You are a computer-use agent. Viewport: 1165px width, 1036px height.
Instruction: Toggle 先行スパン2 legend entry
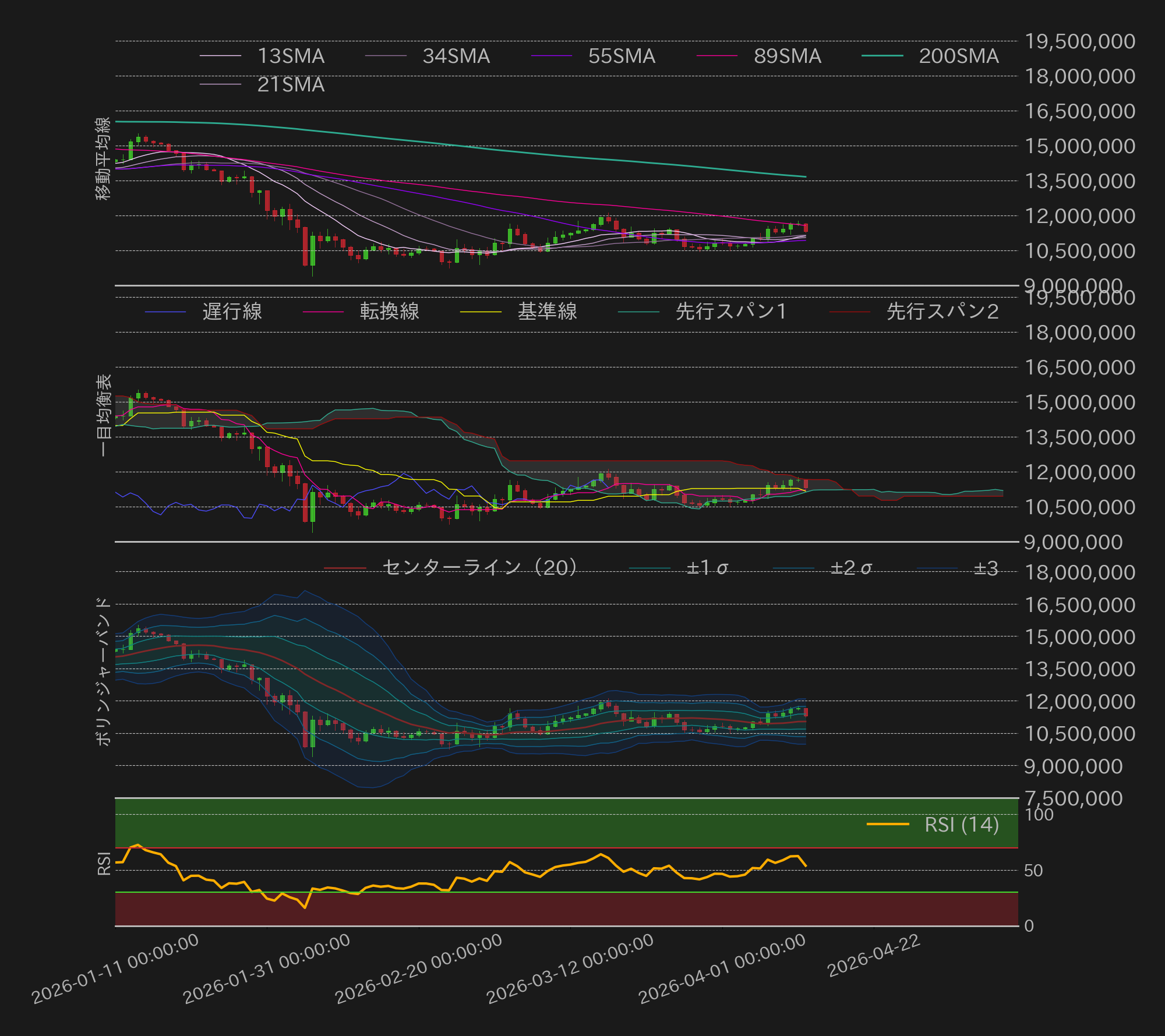click(942, 312)
